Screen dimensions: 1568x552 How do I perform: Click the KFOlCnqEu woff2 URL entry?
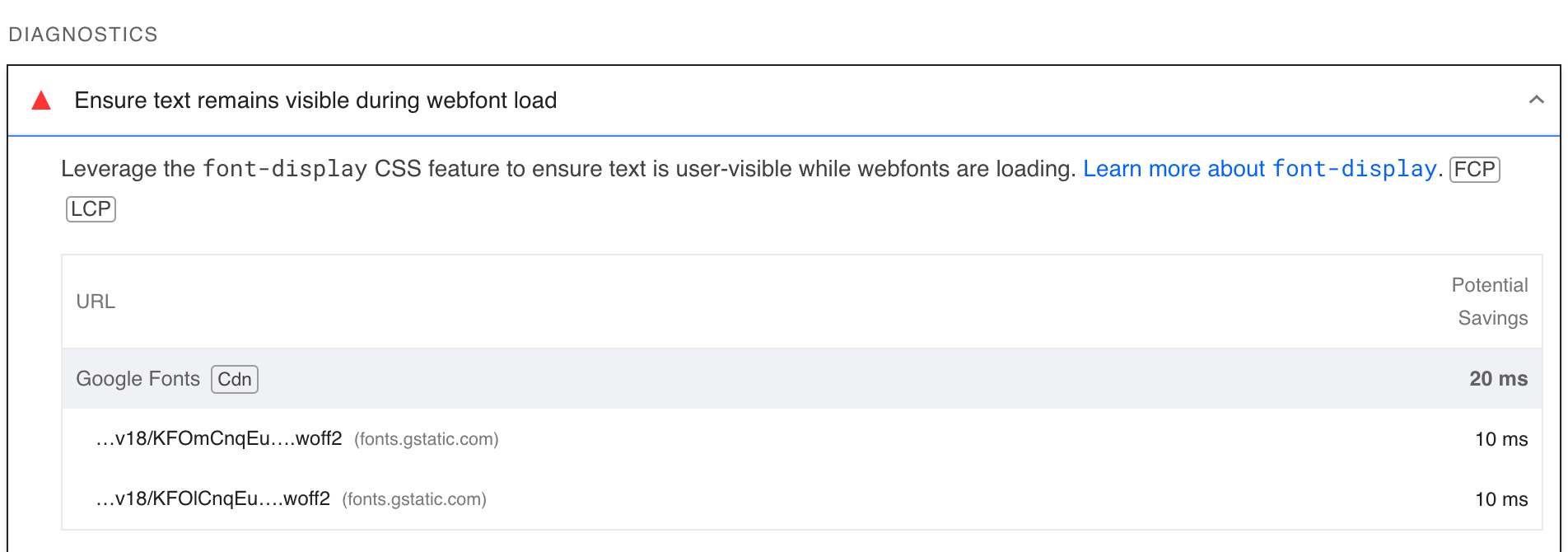click(212, 499)
